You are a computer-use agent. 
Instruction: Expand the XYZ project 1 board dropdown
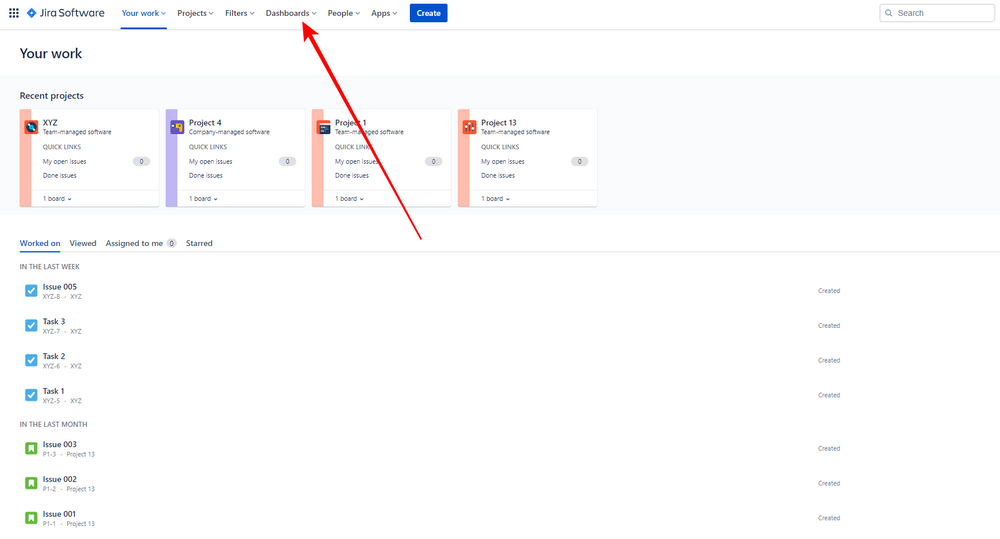57,198
